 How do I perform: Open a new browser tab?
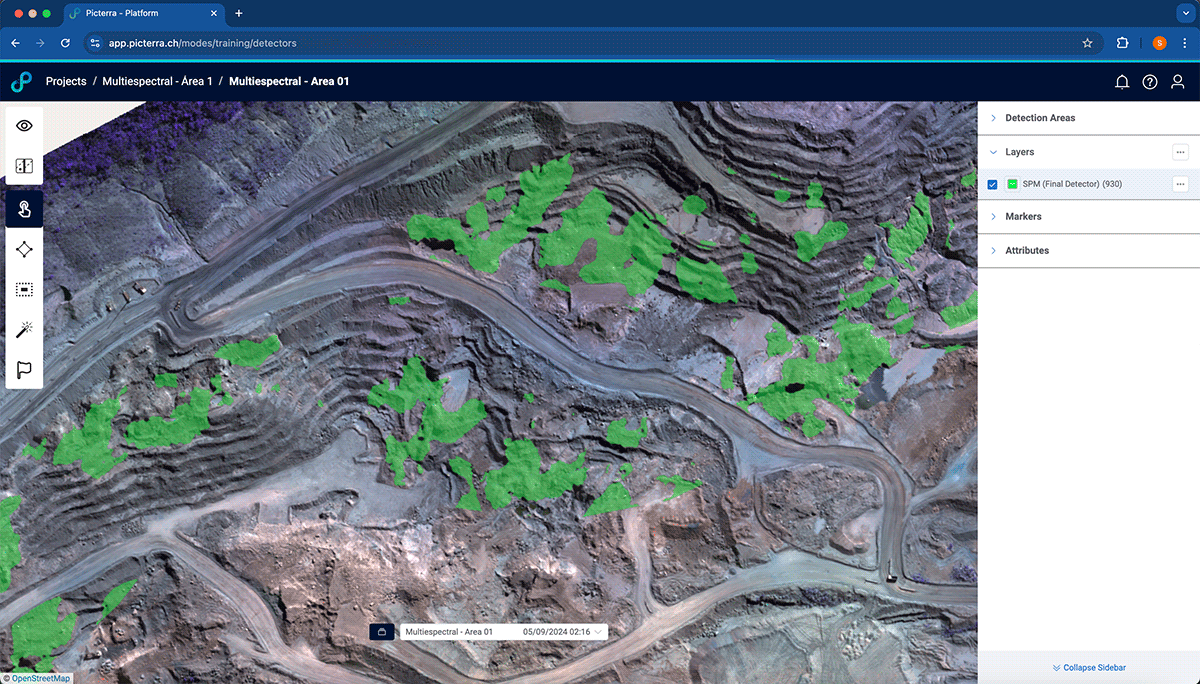tap(239, 14)
